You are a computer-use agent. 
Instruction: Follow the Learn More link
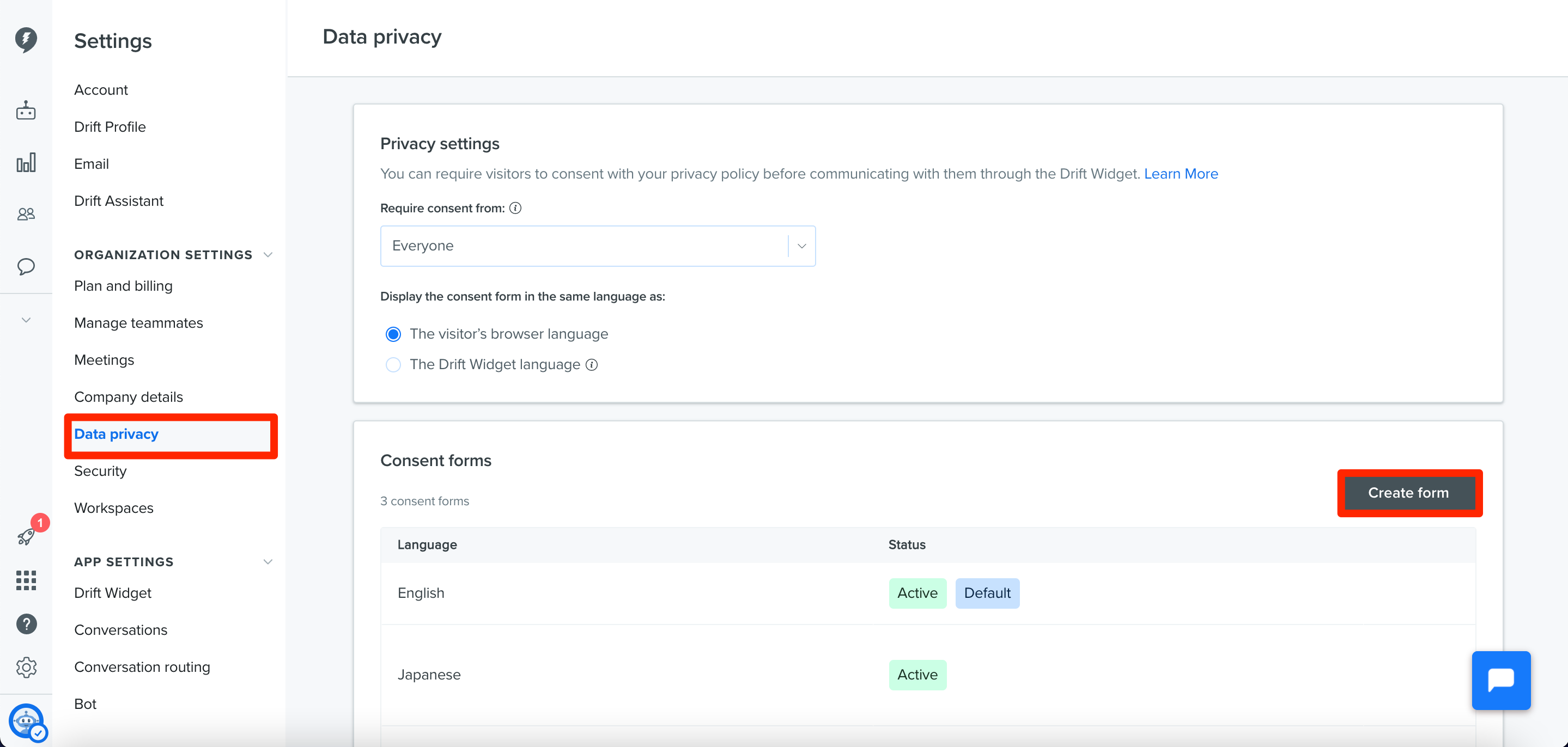(x=1181, y=174)
